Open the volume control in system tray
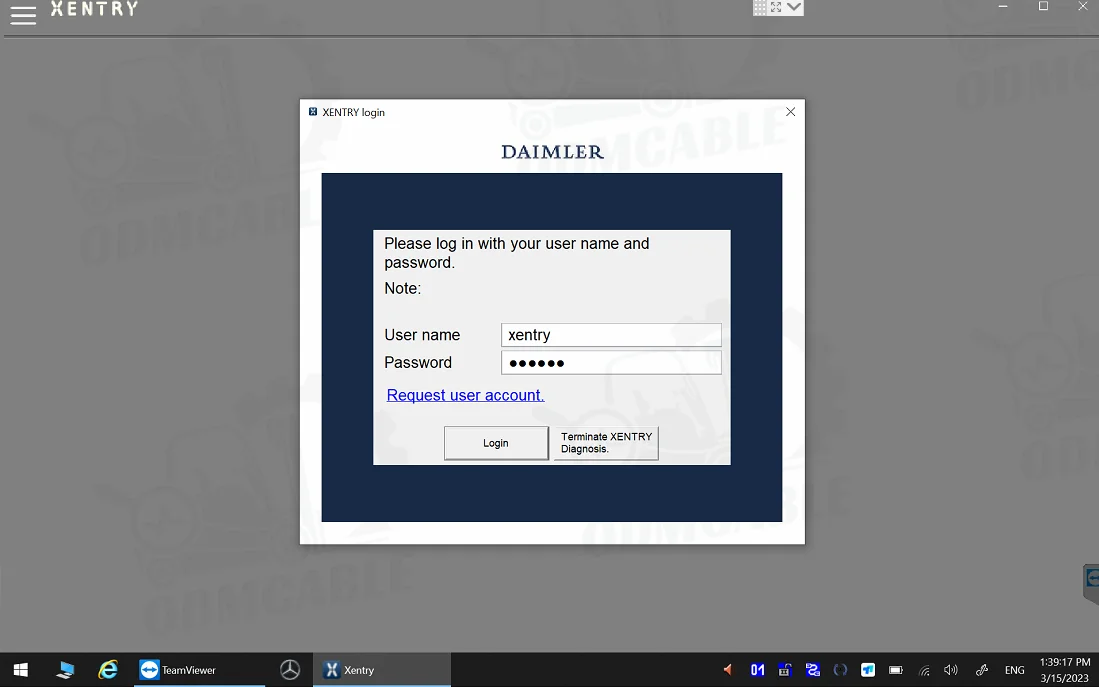Viewport: 1099px width, 687px height. click(x=950, y=670)
